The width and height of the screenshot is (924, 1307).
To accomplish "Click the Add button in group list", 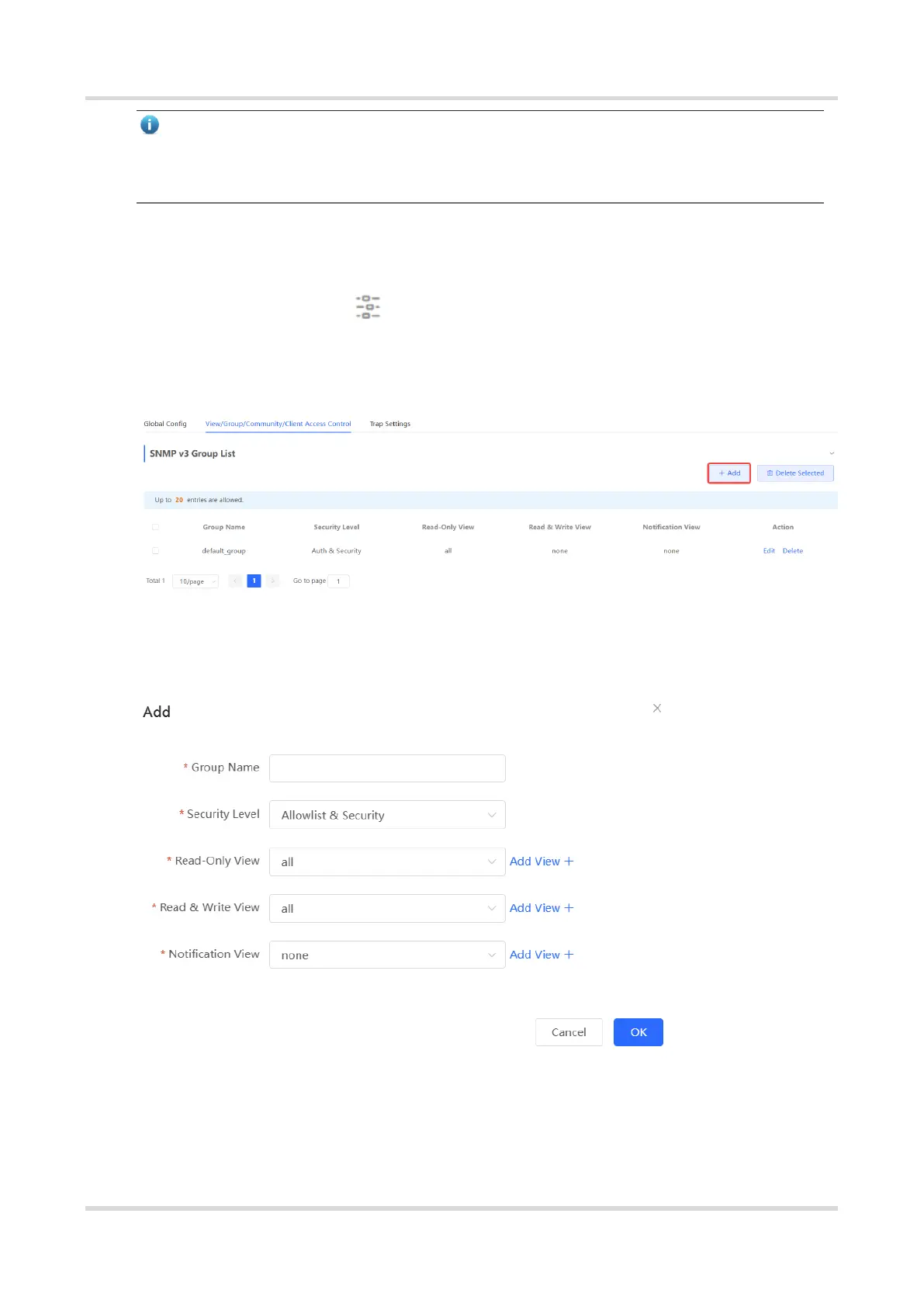I will tap(729, 473).
